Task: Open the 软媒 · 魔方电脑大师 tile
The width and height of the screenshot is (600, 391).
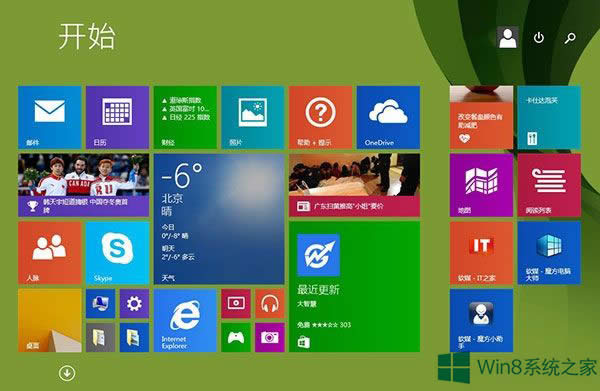Action: pos(549,253)
